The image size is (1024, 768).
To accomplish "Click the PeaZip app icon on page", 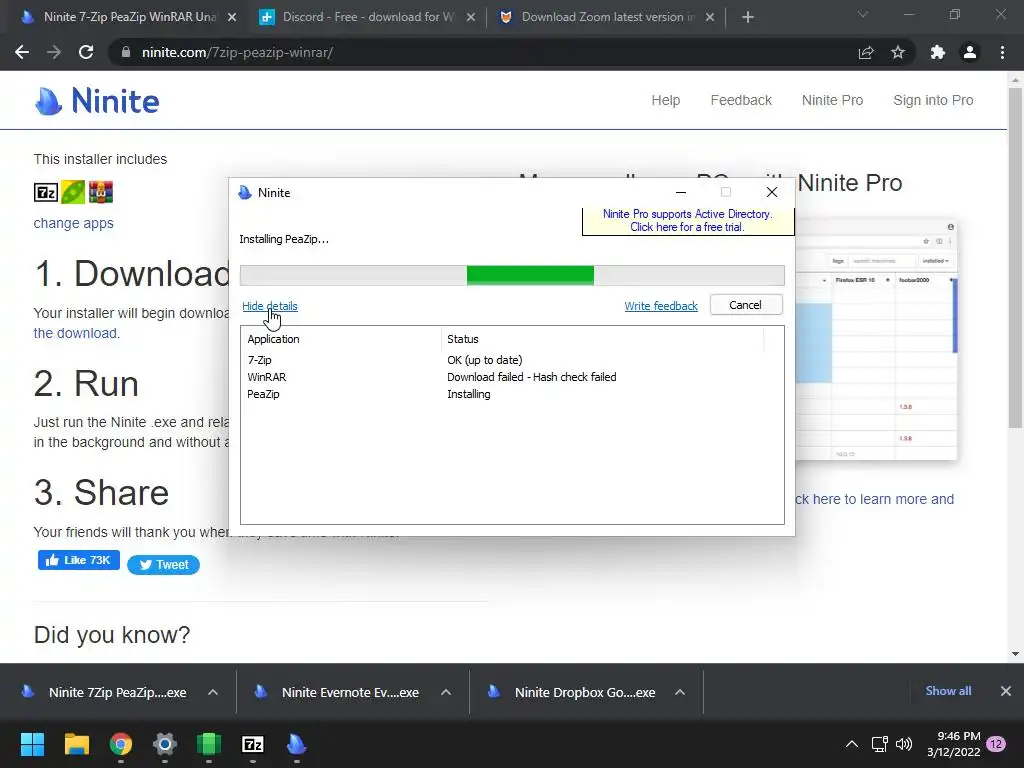I will [73, 193].
